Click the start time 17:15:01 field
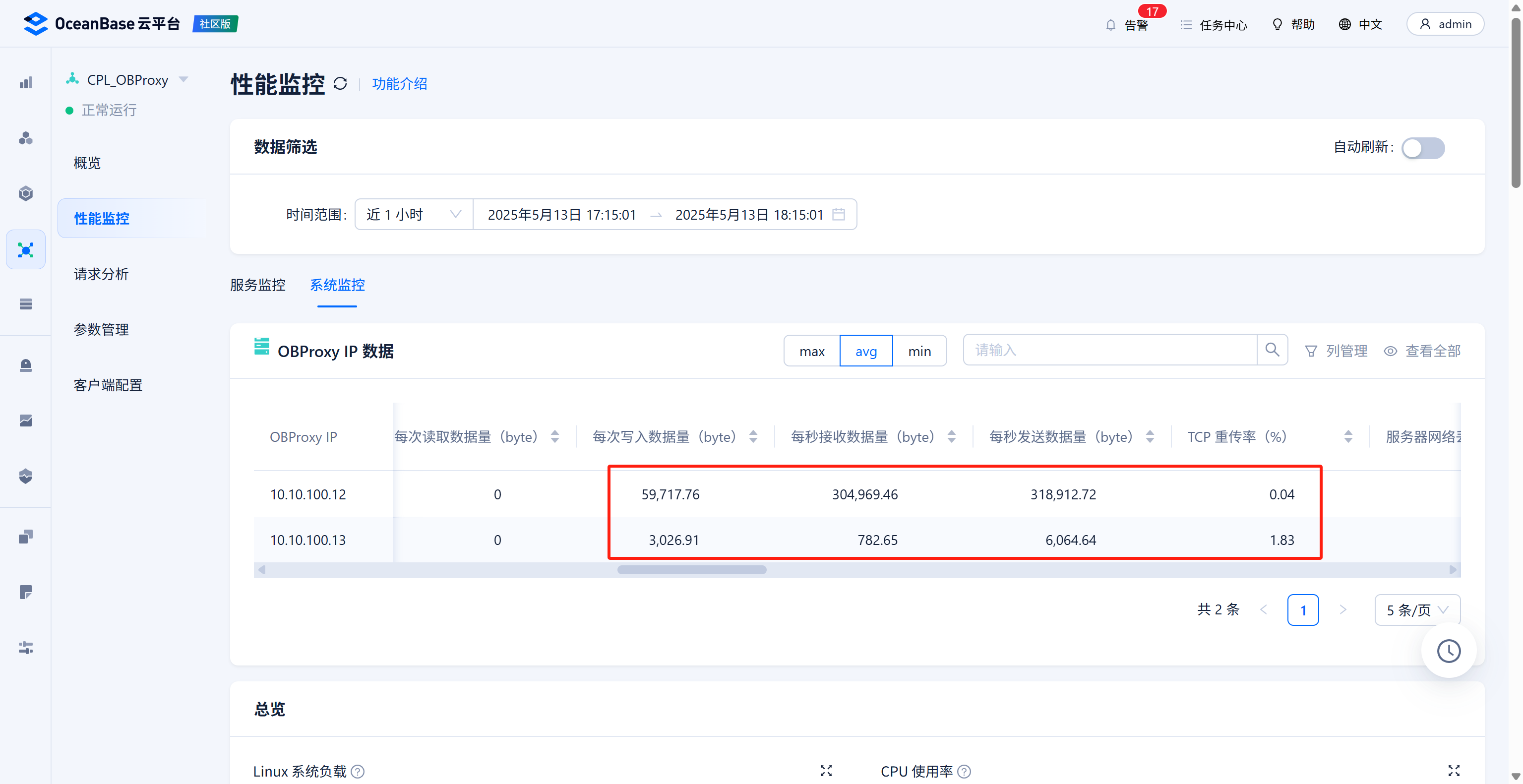 [562, 215]
